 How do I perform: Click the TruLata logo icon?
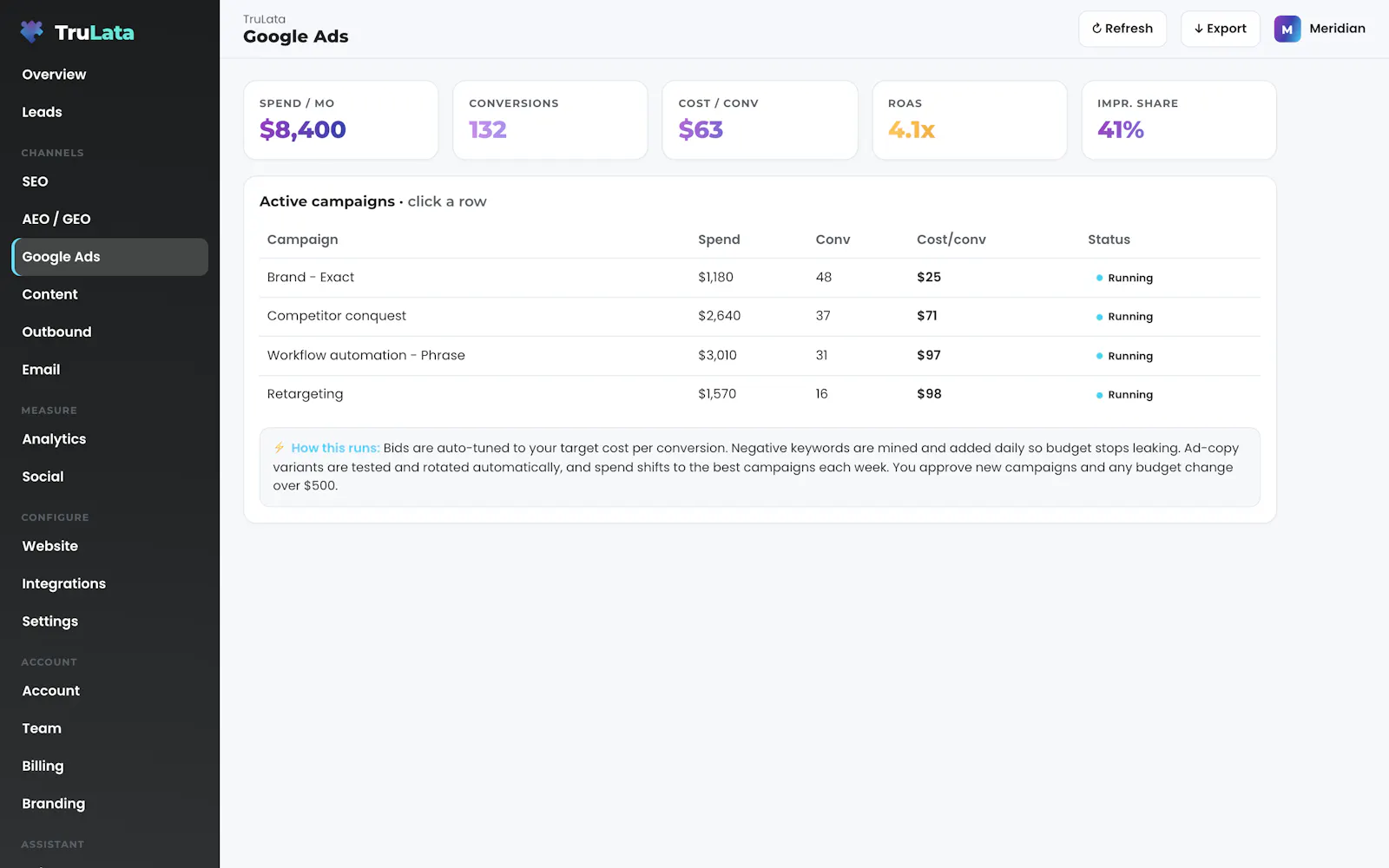coord(32,32)
